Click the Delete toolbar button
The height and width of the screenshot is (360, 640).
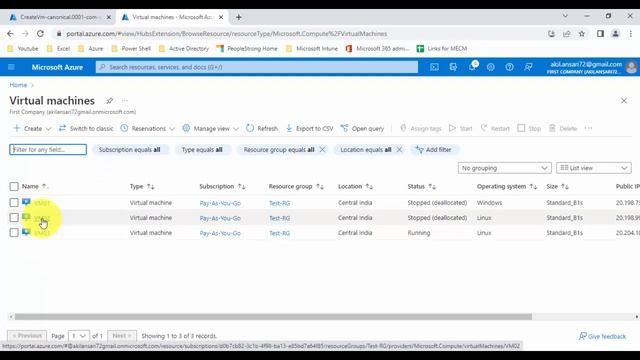[562, 128]
